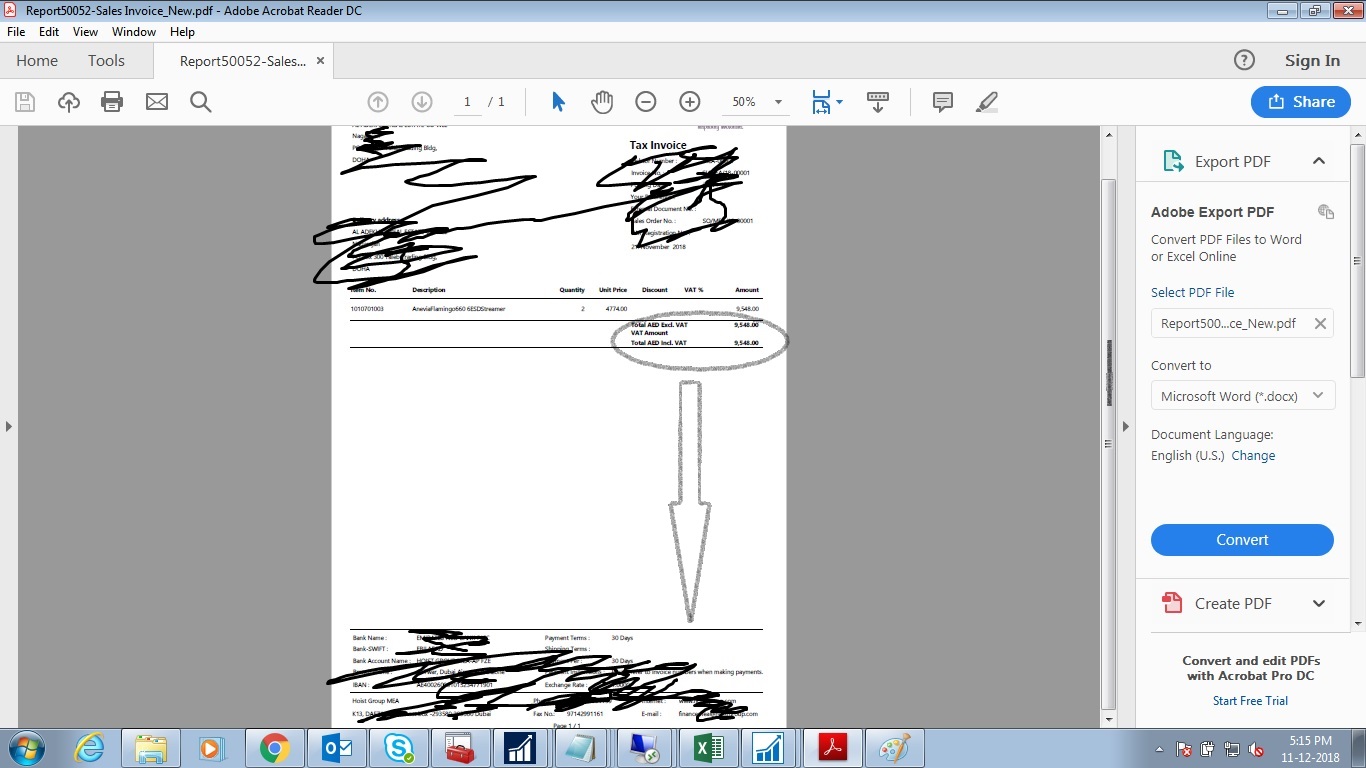Click the copy icon beside Adobe Export PDF

pos(1326,211)
